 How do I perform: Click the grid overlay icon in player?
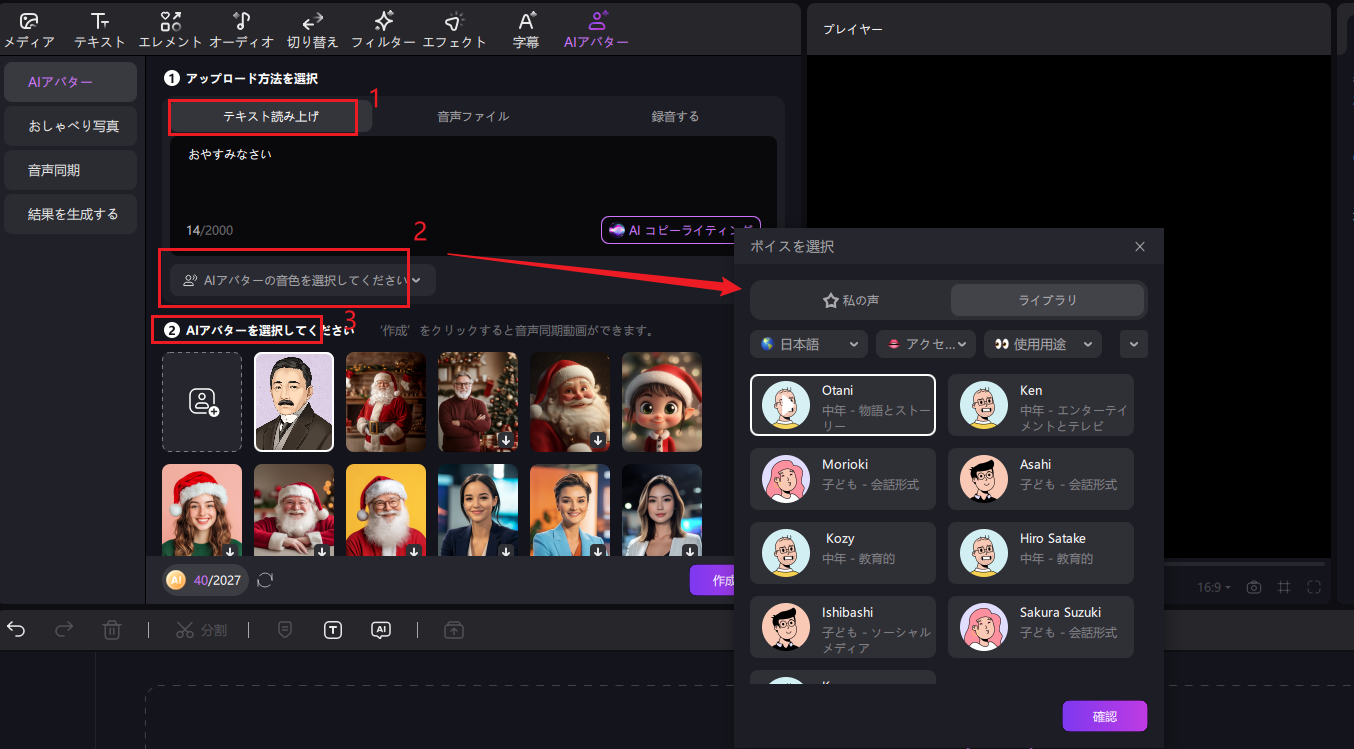1284,587
